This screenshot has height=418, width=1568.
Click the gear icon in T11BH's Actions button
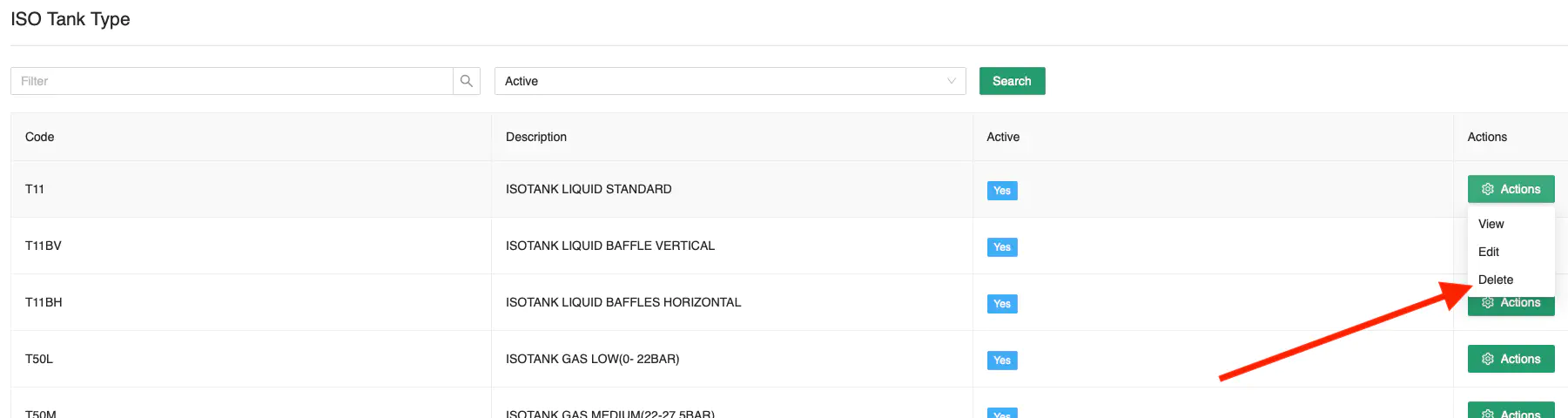(1487, 304)
